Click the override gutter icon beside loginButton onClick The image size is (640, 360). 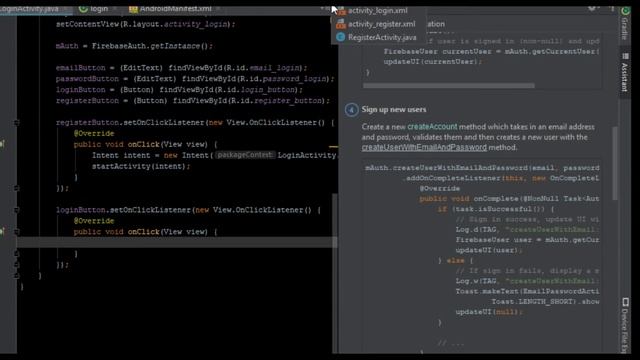[x=2, y=231]
